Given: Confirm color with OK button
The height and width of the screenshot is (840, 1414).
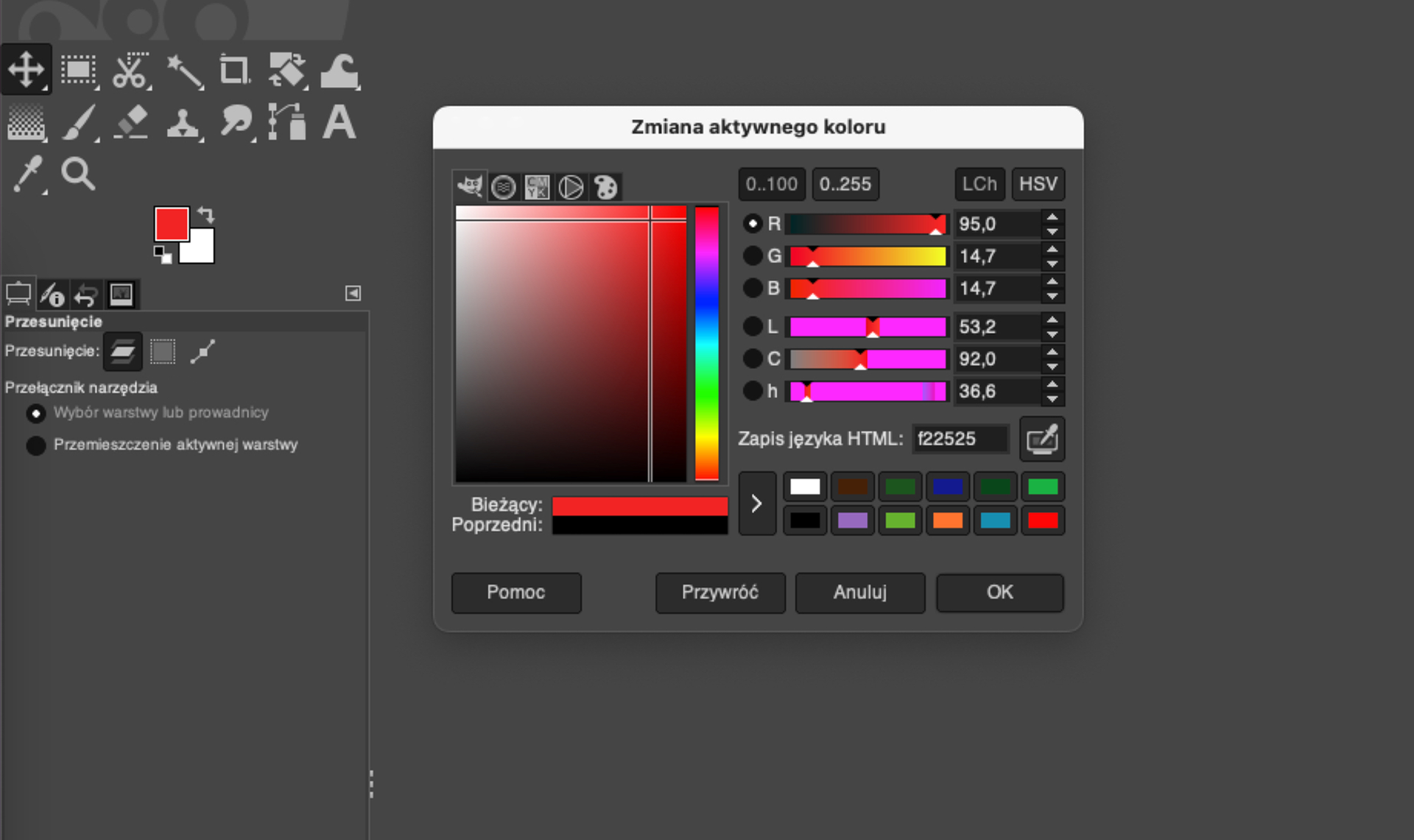Looking at the screenshot, I should tap(1000, 593).
